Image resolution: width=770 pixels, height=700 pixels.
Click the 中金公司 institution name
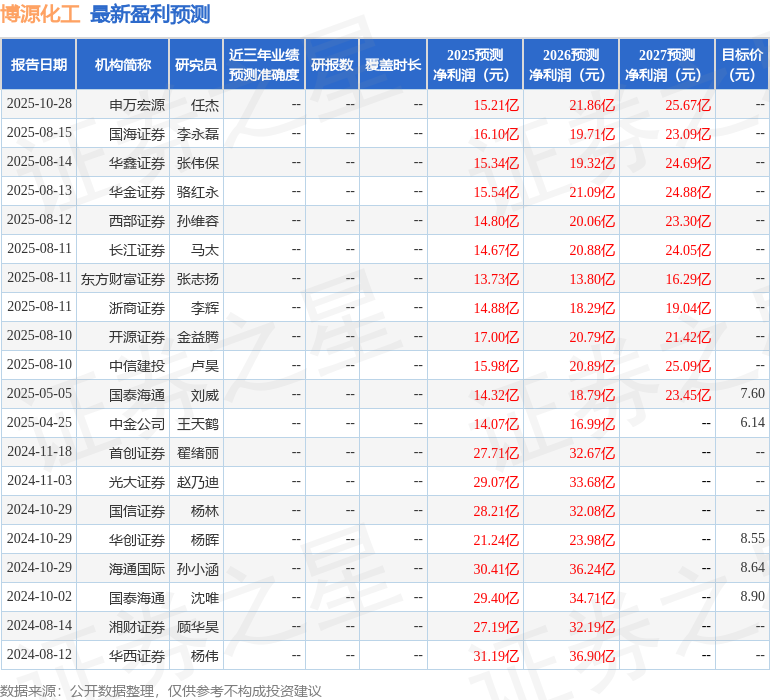[137, 424]
